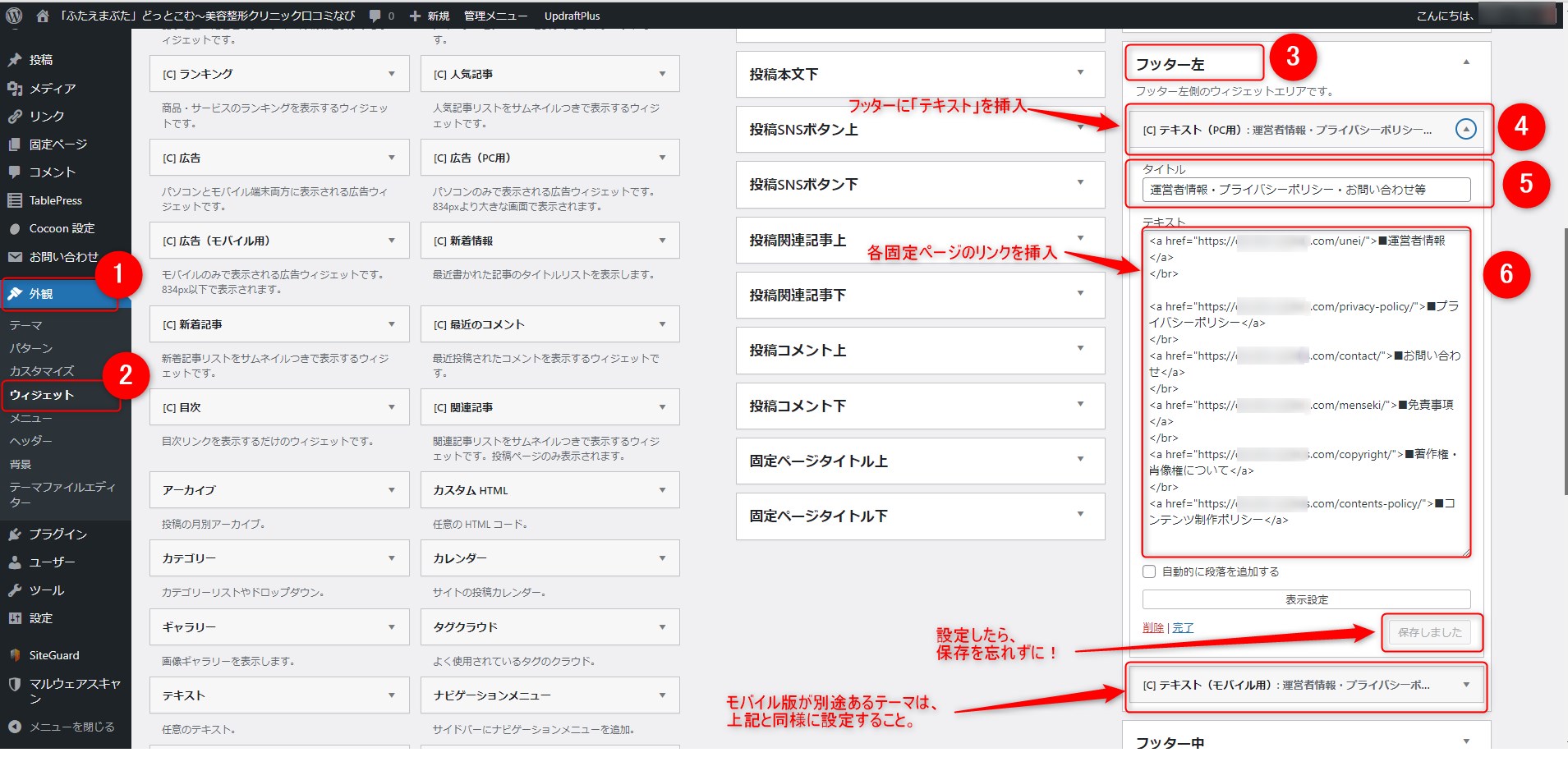Click the メディア icon in sidebar
The width and height of the screenshot is (1568, 757).
[15, 88]
